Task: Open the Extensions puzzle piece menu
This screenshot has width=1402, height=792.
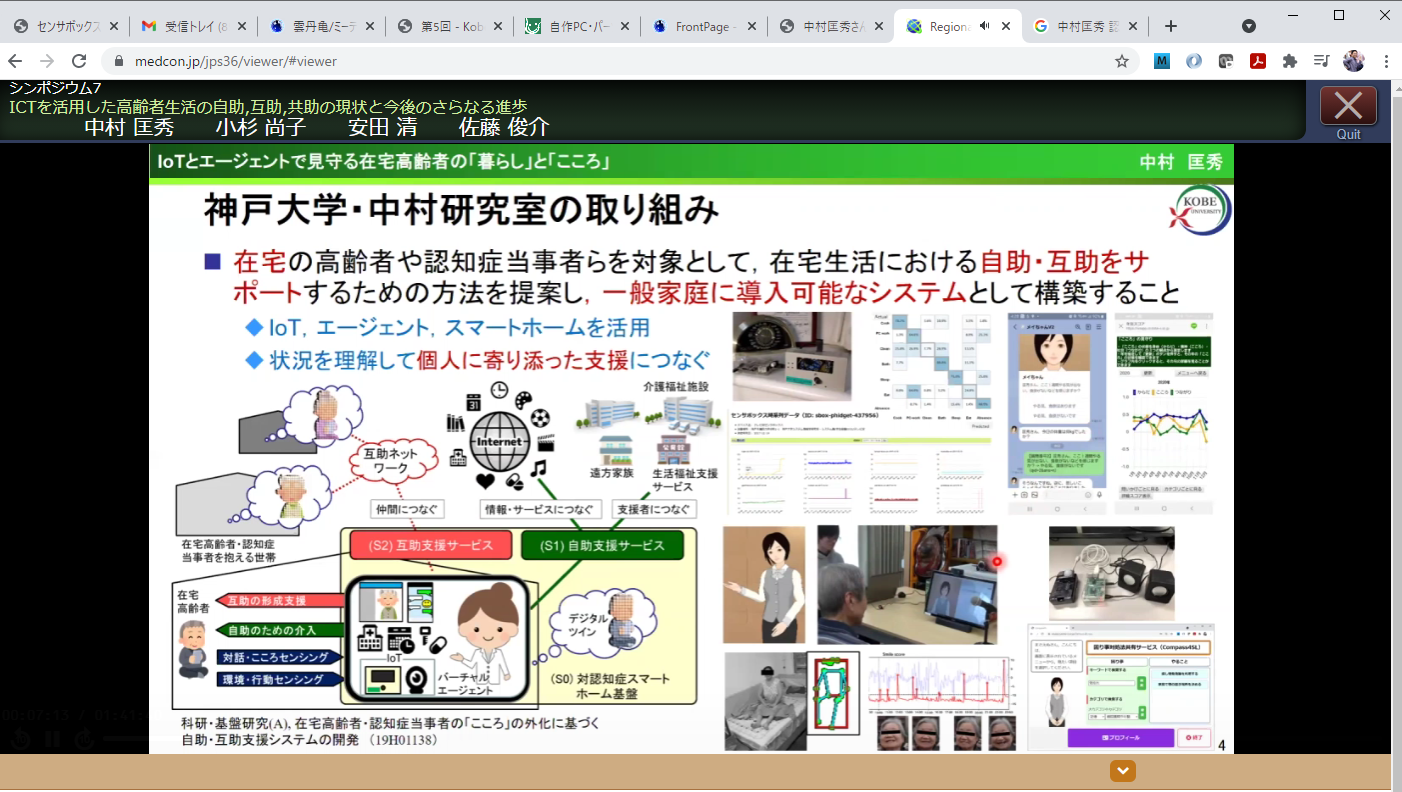Action: (x=1289, y=61)
